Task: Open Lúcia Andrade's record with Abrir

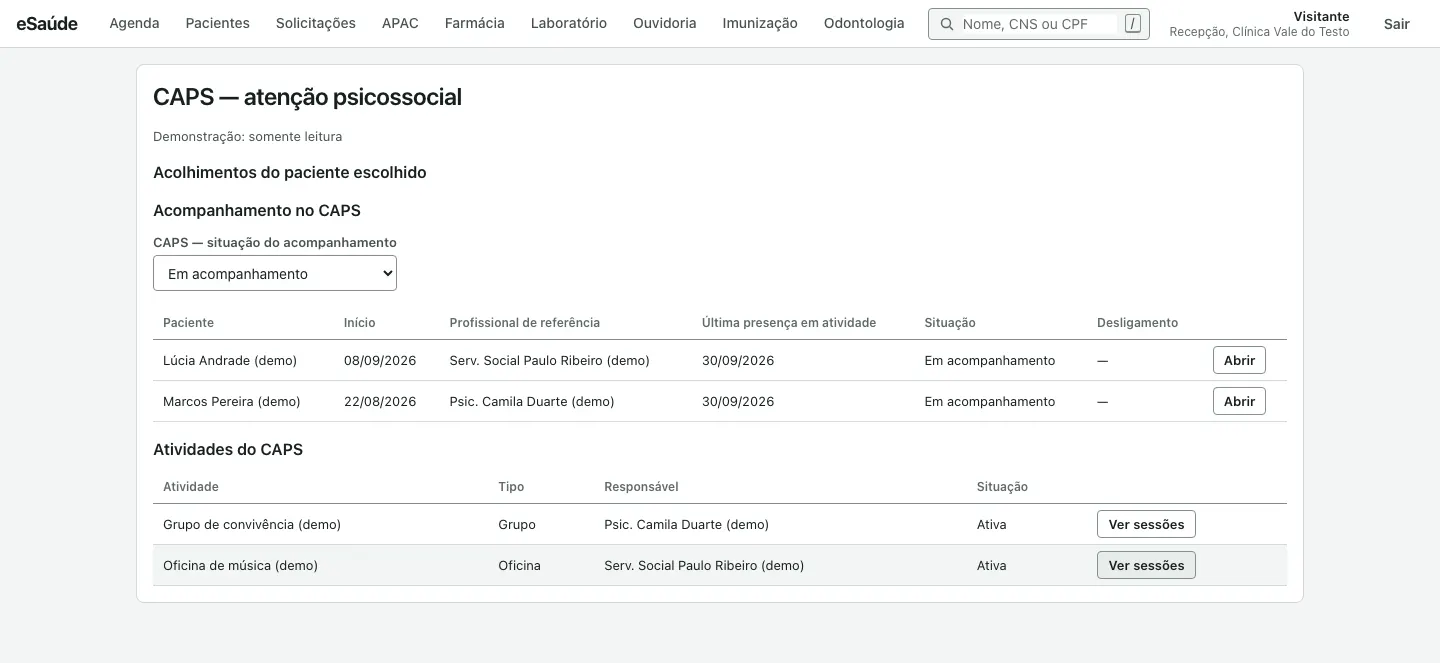Action: pyautogui.click(x=1239, y=360)
